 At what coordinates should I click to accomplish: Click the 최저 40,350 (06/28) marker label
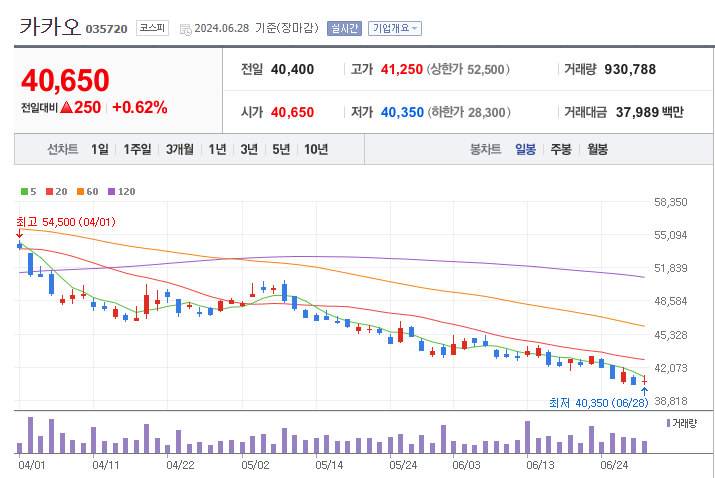[x=599, y=403]
